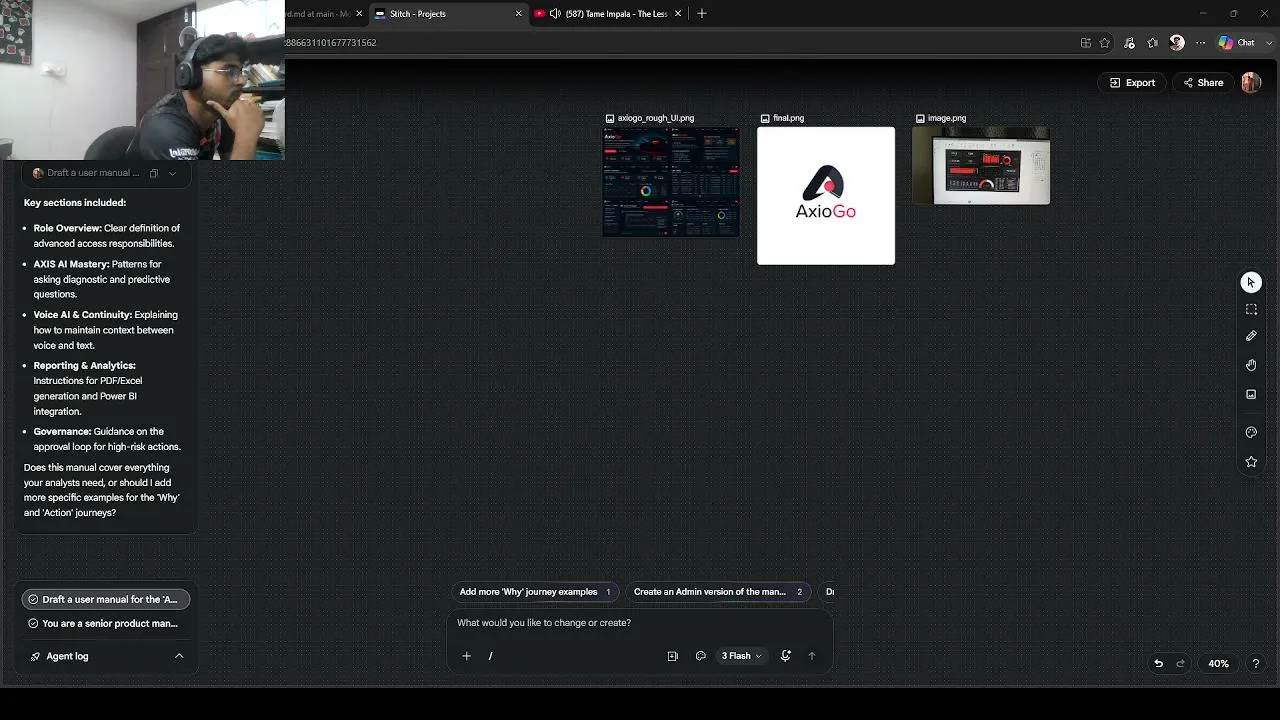Undo the last canvas action
The image size is (1280, 720).
coord(1158,663)
